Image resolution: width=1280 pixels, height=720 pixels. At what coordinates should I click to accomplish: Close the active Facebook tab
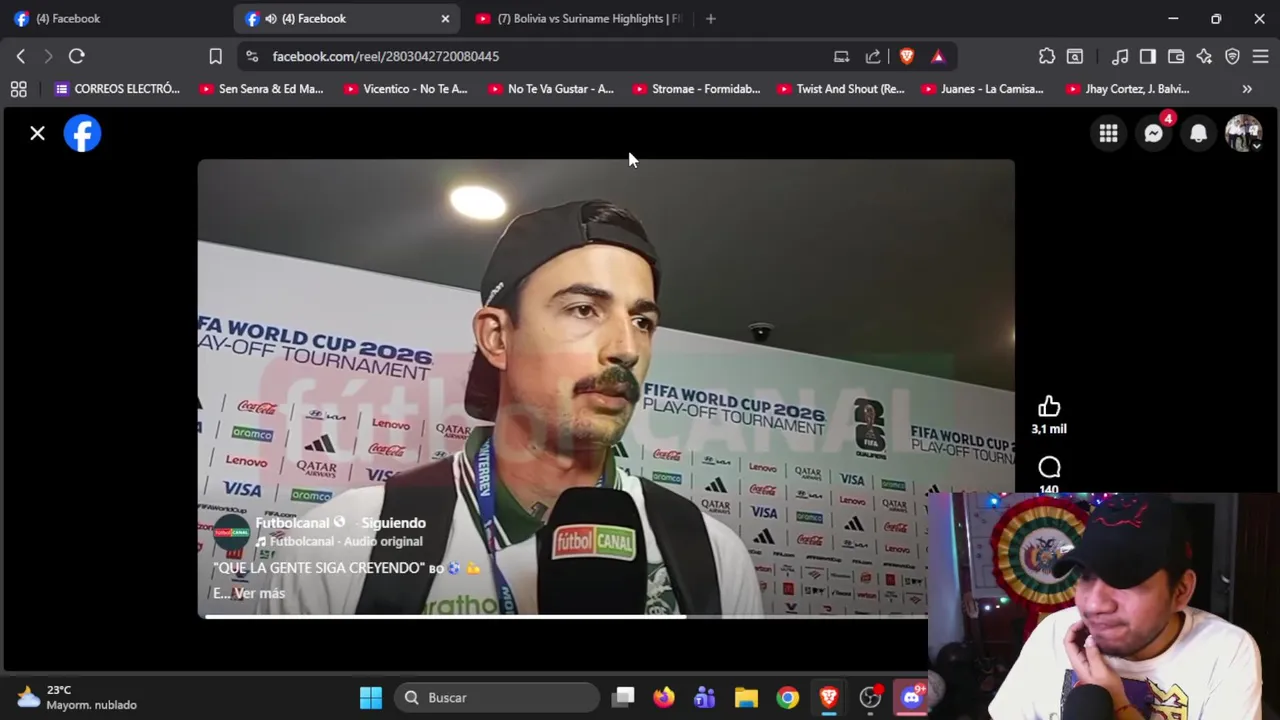click(445, 18)
